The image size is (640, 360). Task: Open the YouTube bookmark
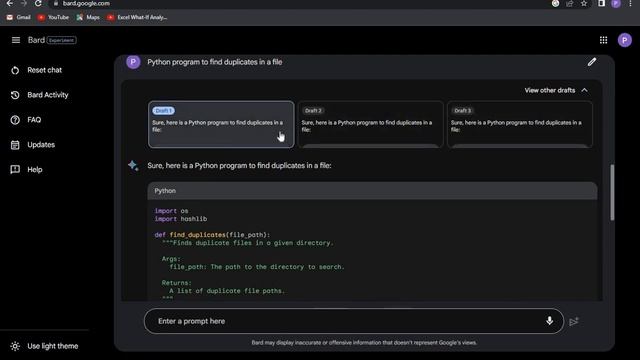coord(53,17)
